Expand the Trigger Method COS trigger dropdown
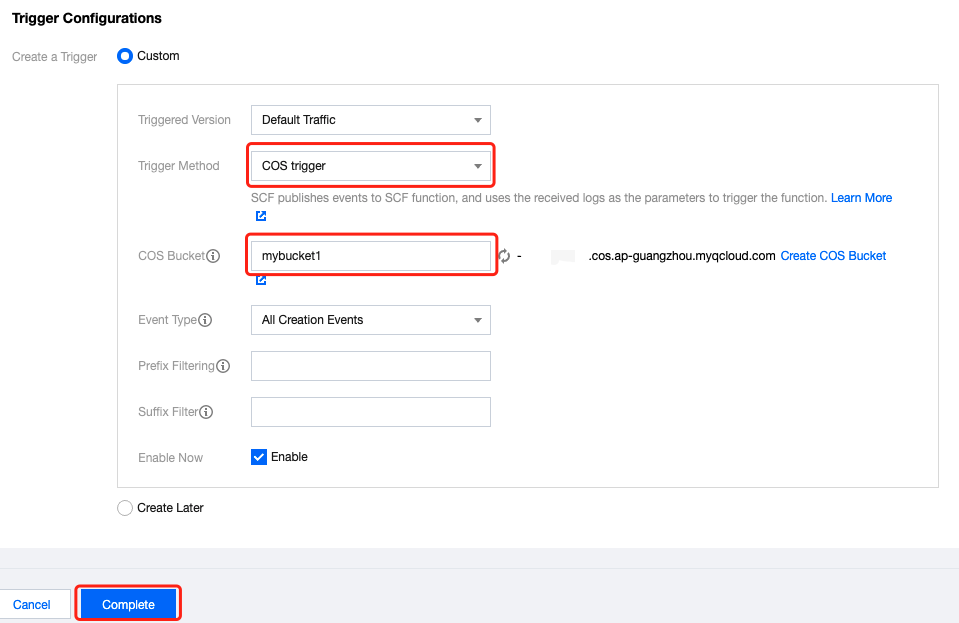The width and height of the screenshot is (959, 623). click(x=370, y=166)
